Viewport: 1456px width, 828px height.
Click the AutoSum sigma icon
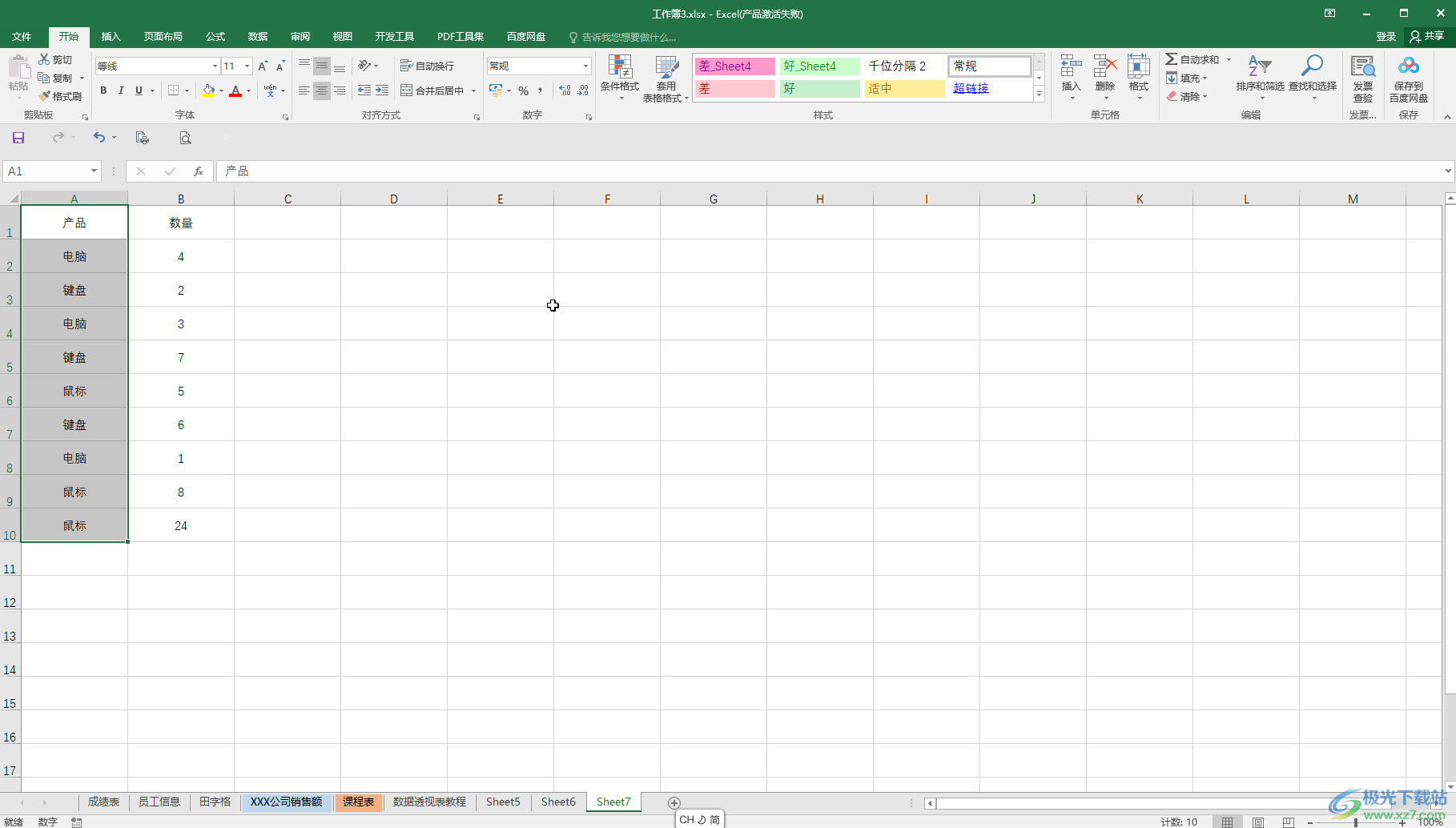tap(1171, 59)
